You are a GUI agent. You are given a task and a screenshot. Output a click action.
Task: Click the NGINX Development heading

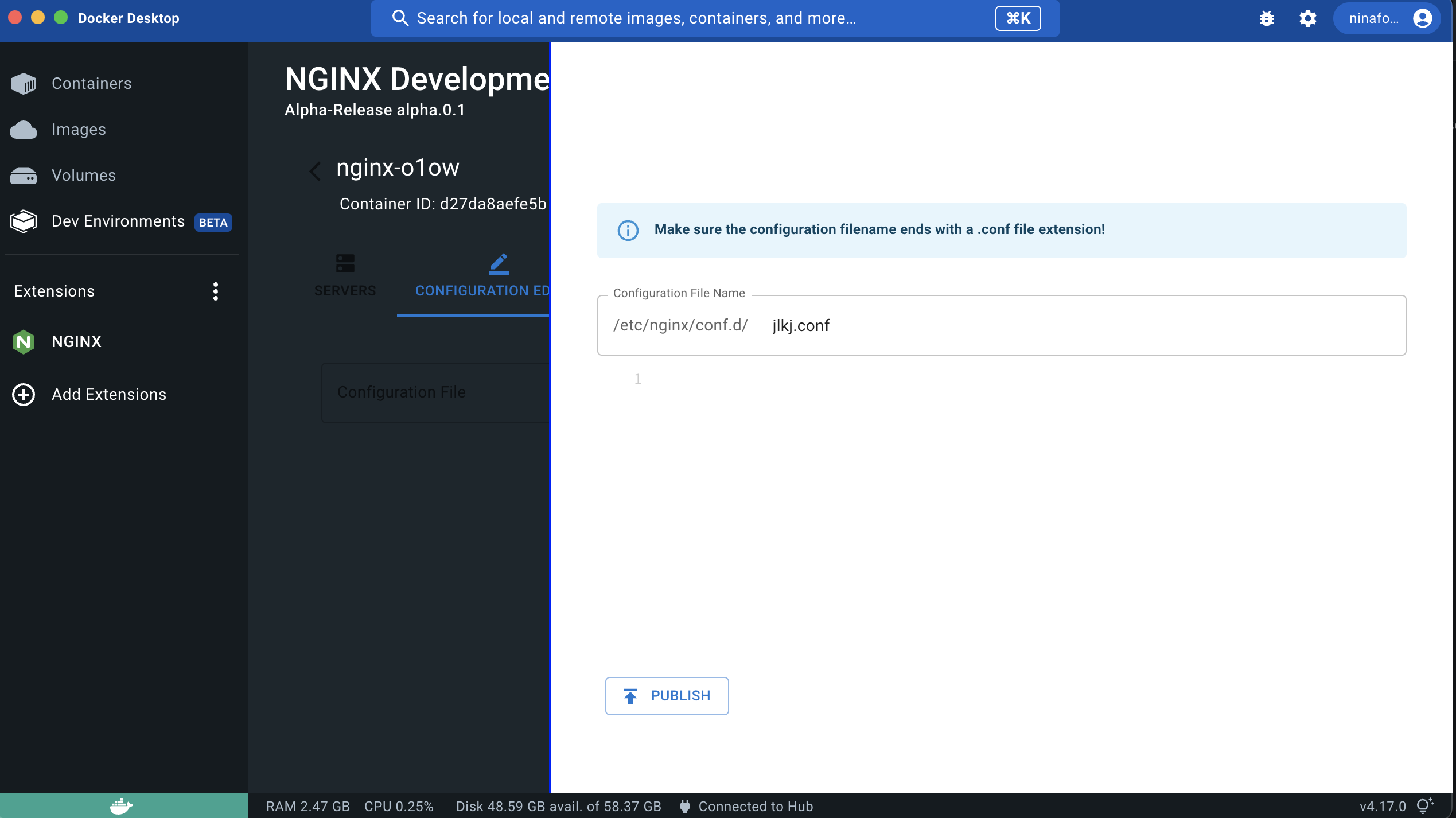click(x=417, y=79)
